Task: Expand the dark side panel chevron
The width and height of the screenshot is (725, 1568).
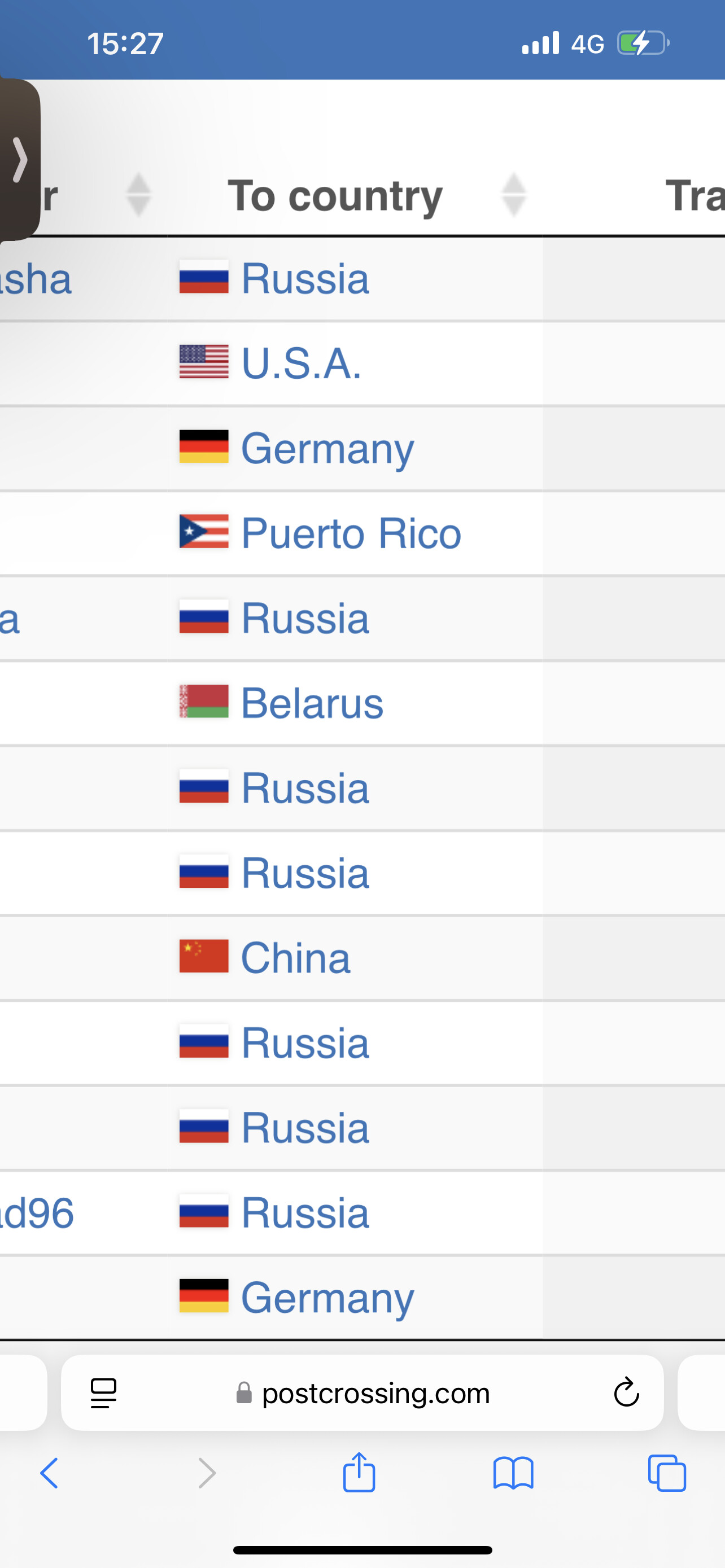Action: (x=20, y=160)
